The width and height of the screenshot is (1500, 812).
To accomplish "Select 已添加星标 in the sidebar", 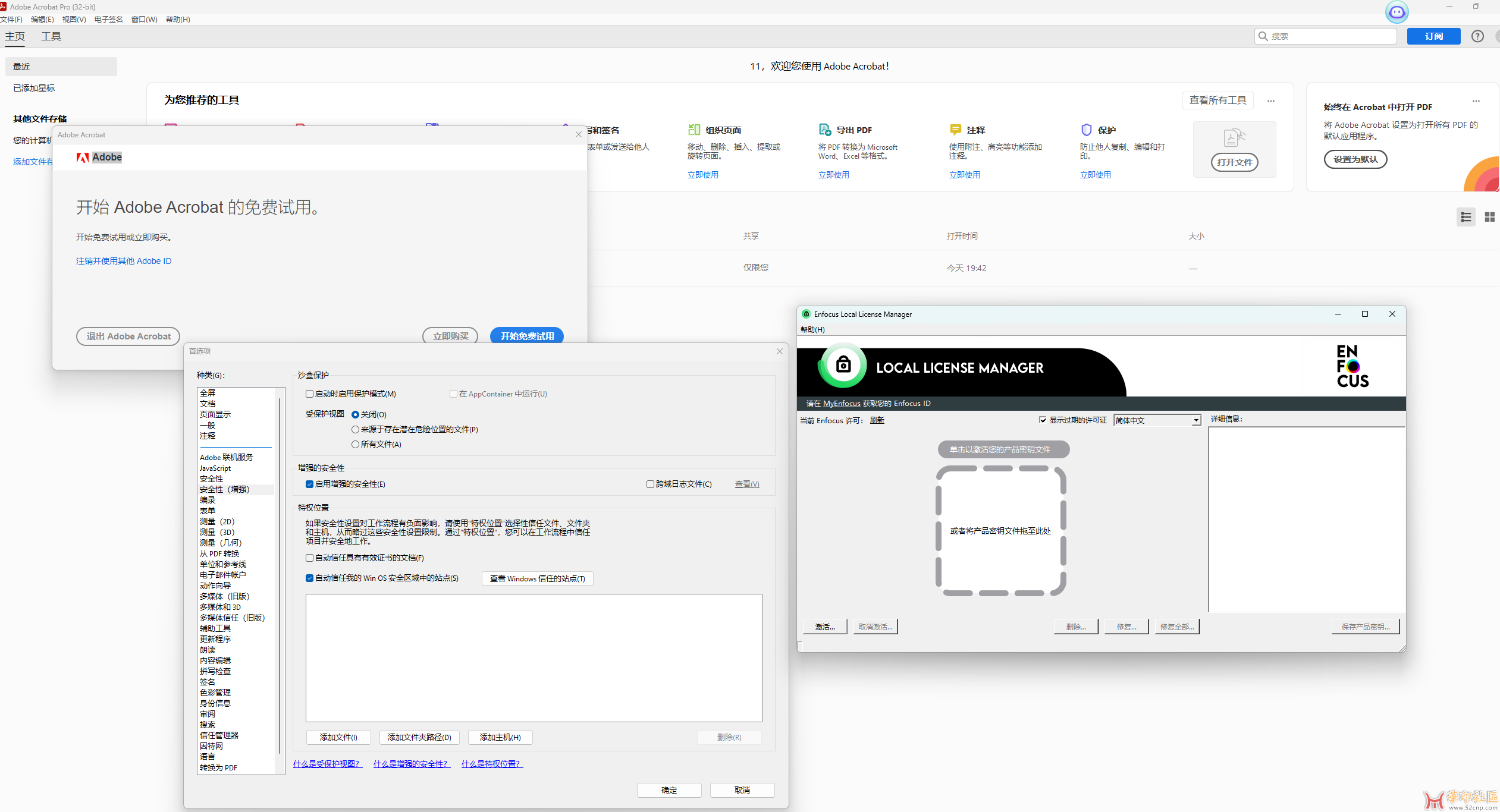I will click(x=34, y=88).
